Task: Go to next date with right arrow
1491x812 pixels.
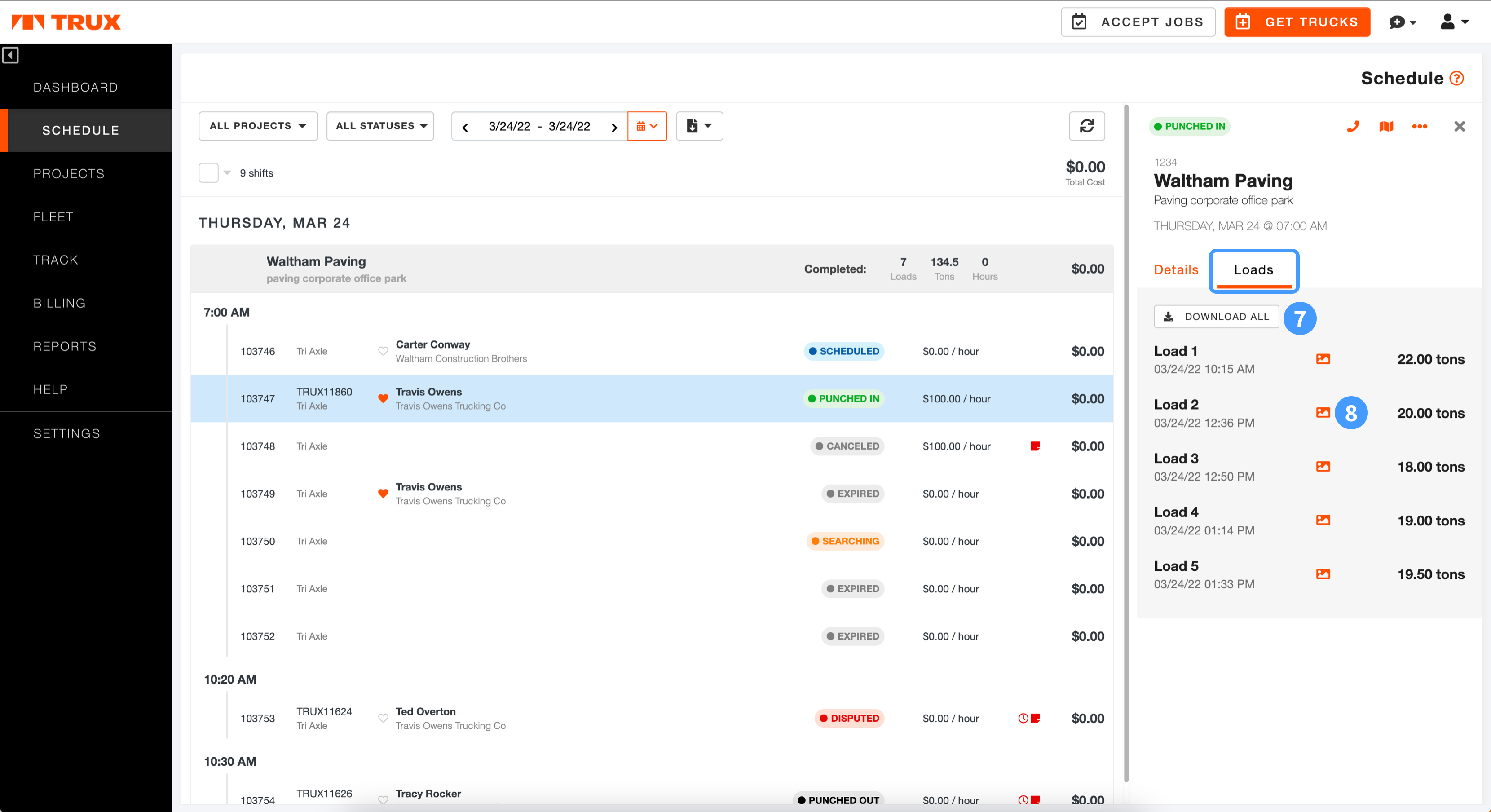Action: click(x=614, y=127)
